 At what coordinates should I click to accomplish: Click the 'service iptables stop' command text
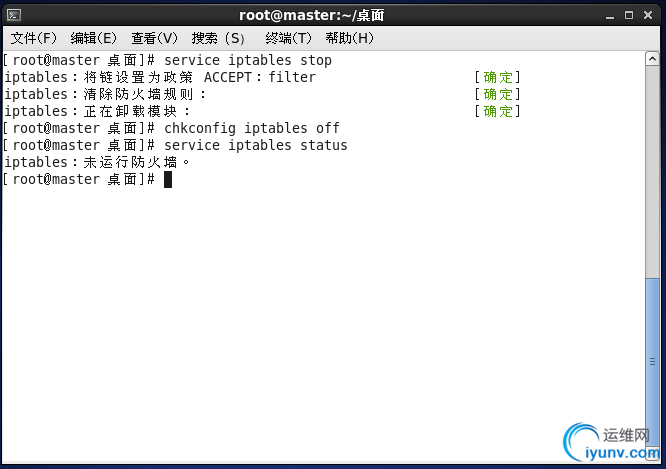tap(248, 60)
